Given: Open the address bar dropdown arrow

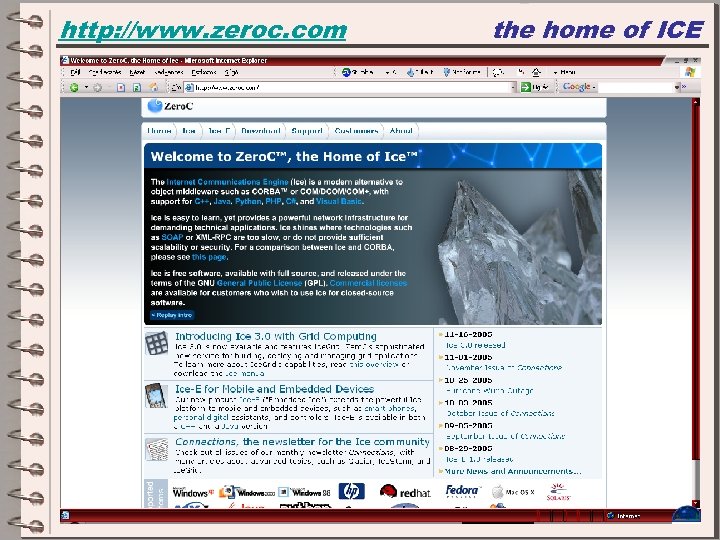Looking at the screenshot, I should 514,87.
